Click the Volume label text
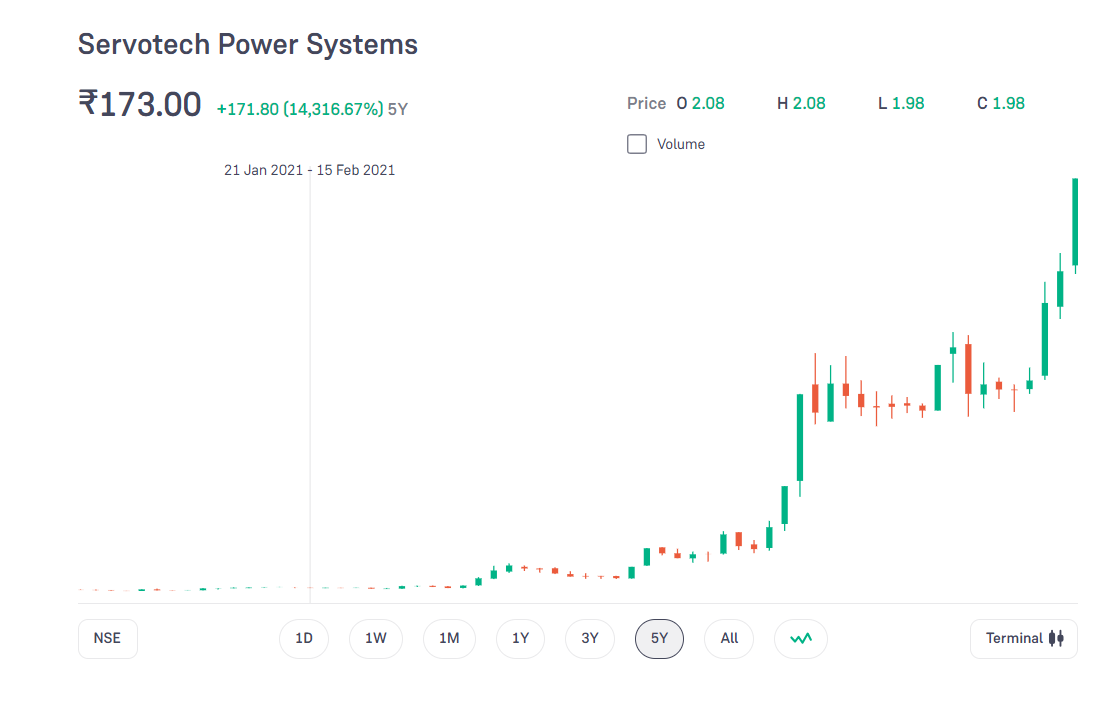The width and height of the screenshot is (1105, 723). 681,144
